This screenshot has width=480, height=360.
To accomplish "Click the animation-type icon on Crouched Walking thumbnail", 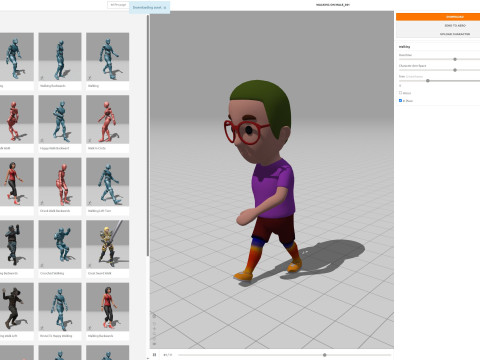I will pyautogui.click(x=42, y=265).
